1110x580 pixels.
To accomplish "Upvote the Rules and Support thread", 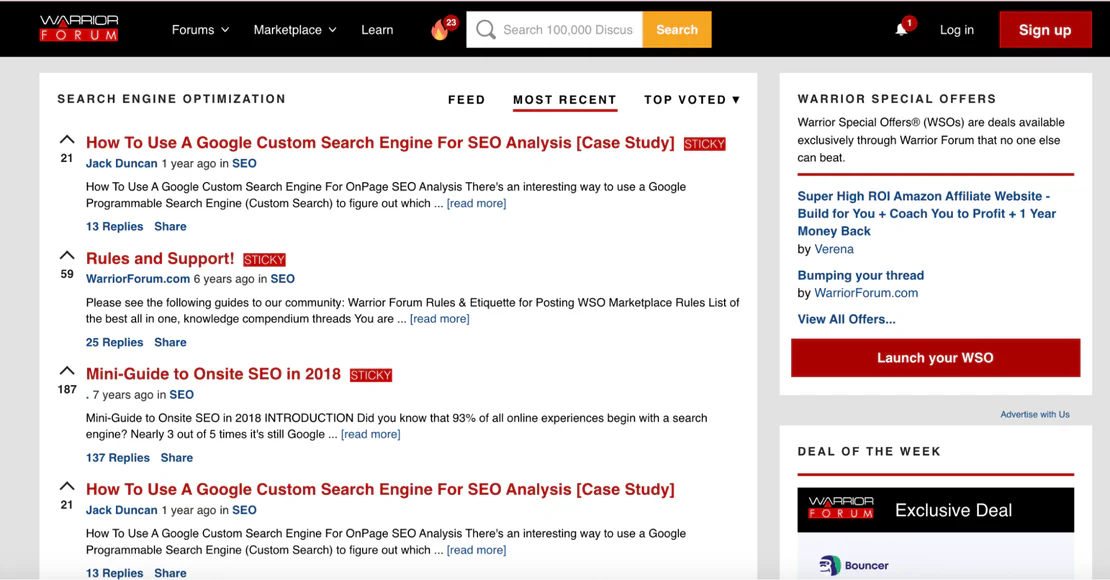I will (67, 256).
